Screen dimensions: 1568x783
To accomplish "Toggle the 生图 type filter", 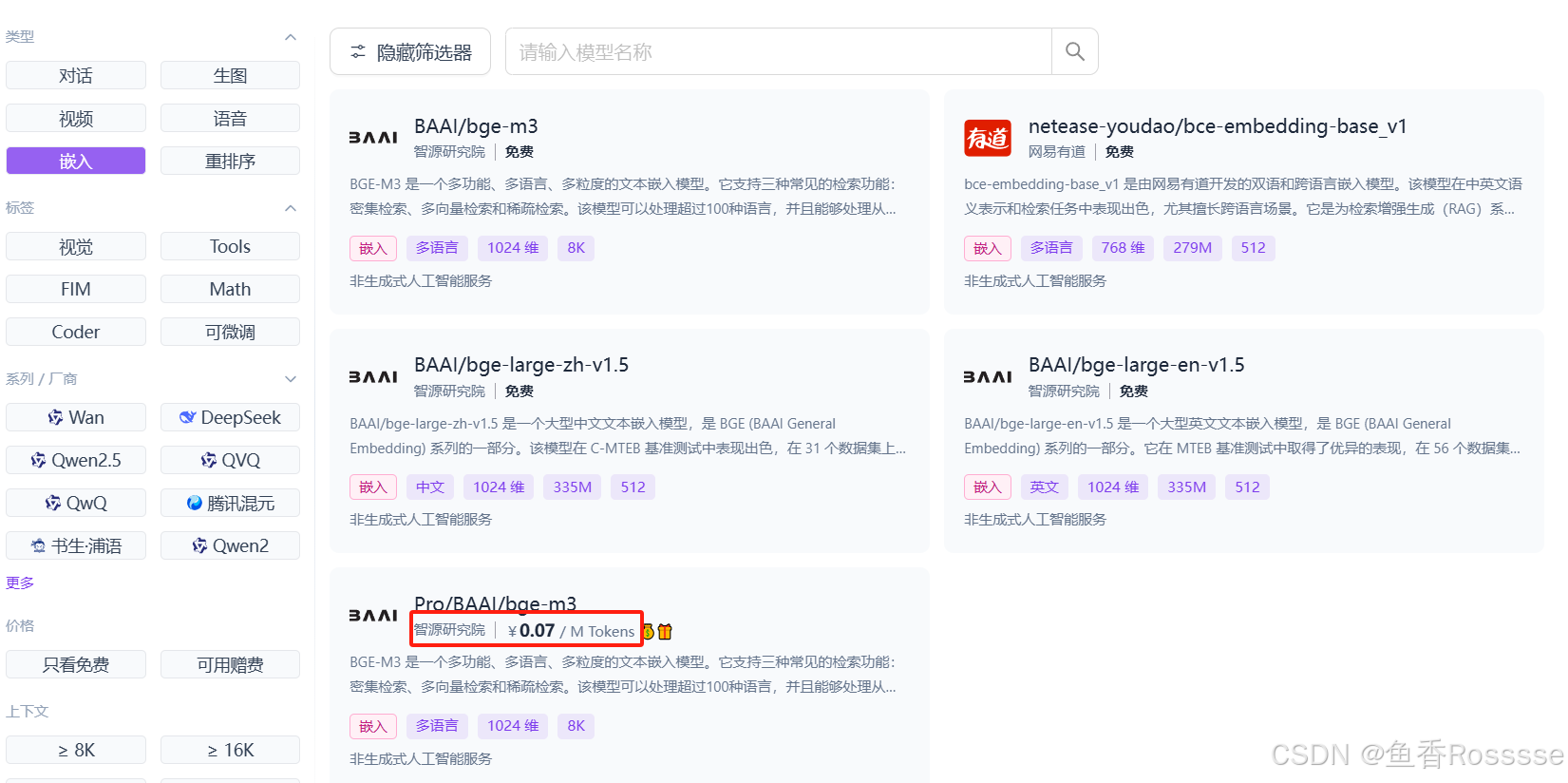I will (230, 76).
